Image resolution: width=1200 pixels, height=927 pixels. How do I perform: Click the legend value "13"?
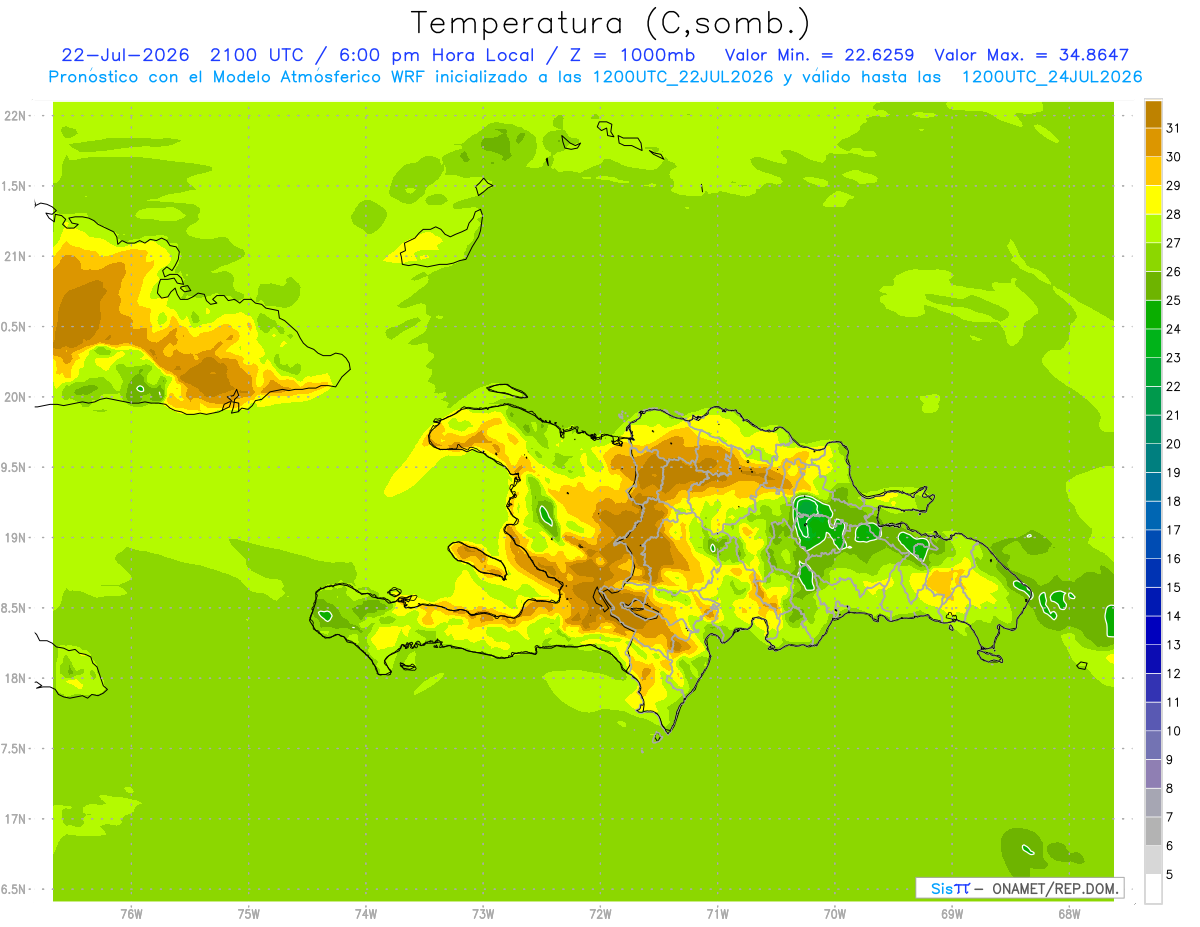click(1173, 645)
